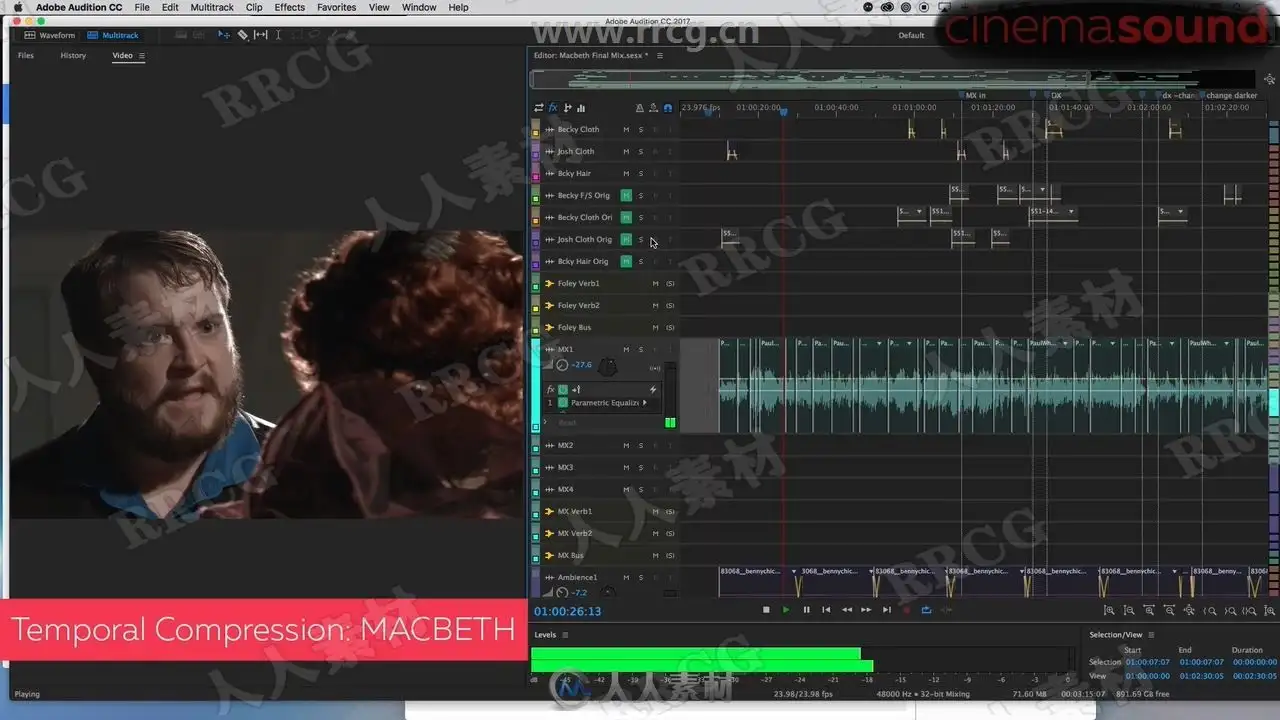Open the Clip menu
Screen dimensions: 1280x720
point(254,7)
